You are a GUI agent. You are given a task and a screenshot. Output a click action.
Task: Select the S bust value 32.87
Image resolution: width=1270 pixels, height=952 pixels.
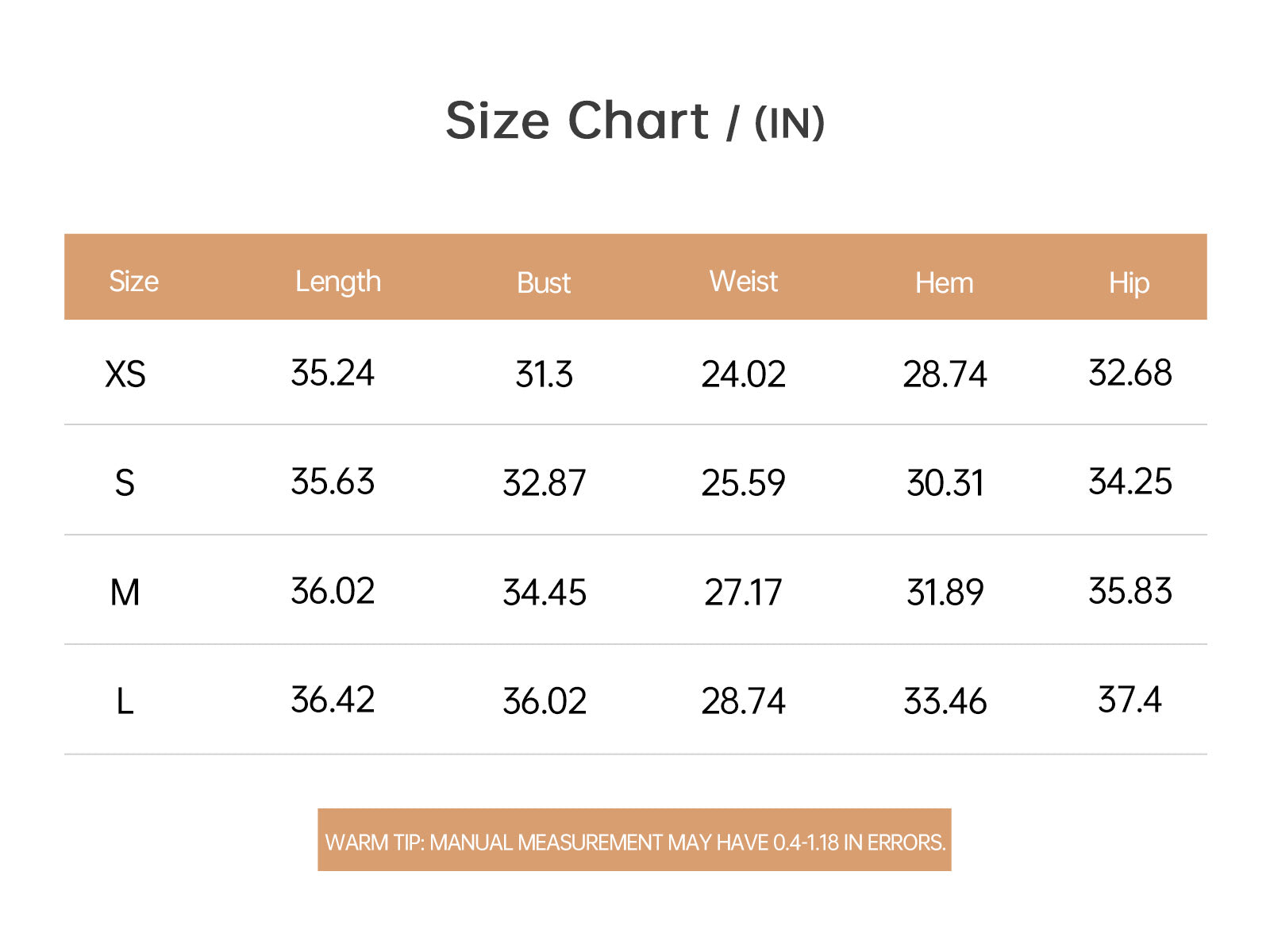[544, 483]
